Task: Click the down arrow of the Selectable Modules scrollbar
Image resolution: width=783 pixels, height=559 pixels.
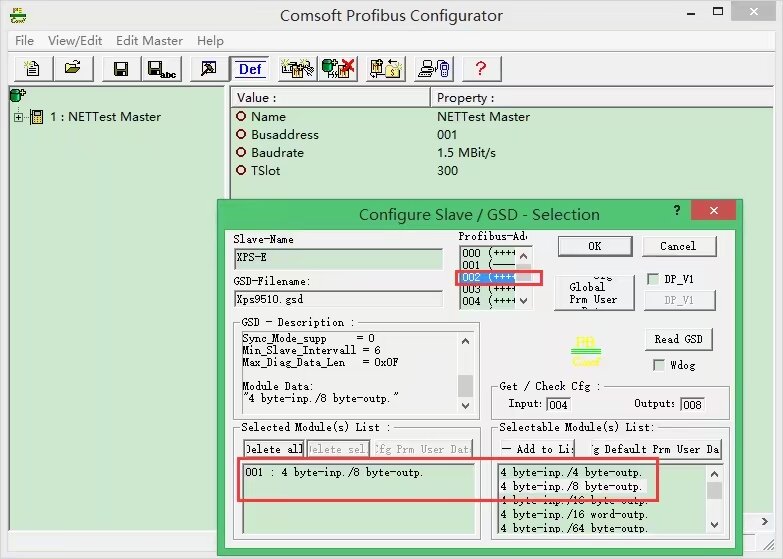Action: (715, 525)
